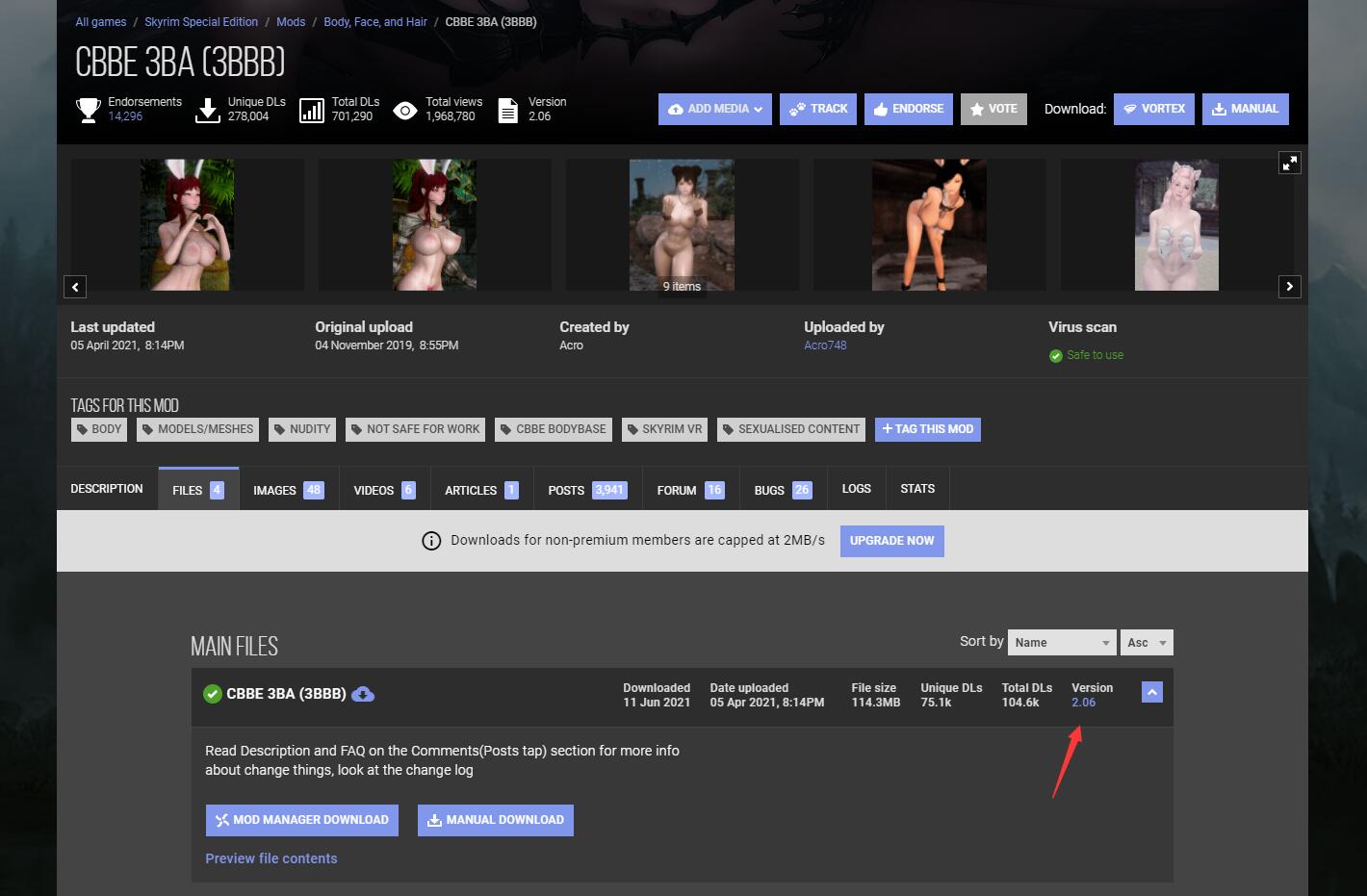
Task: Click the green Safe to use check icon
Action: [x=1056, y=356]
